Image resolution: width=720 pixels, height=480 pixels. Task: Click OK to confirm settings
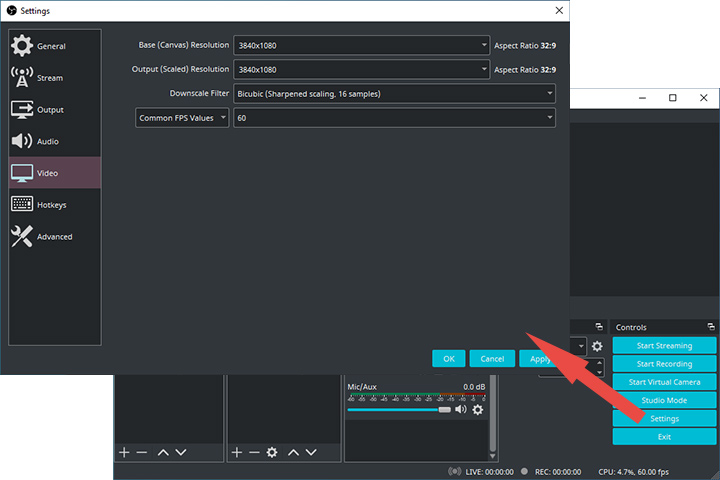tap(449, 358)
